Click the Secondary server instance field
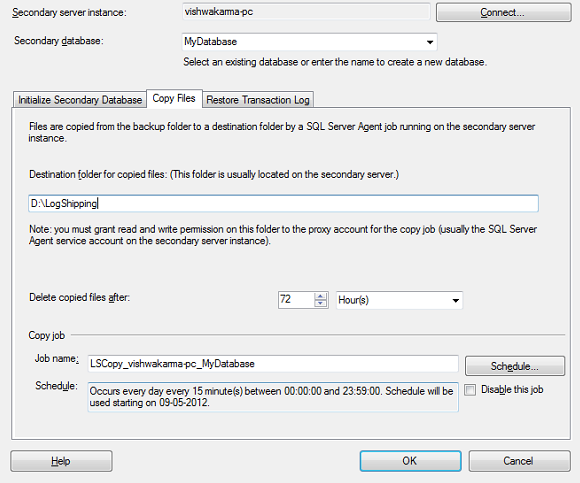The width and height of the screenshot is (580, 483). pyautogui.click(x=306, y=12)
